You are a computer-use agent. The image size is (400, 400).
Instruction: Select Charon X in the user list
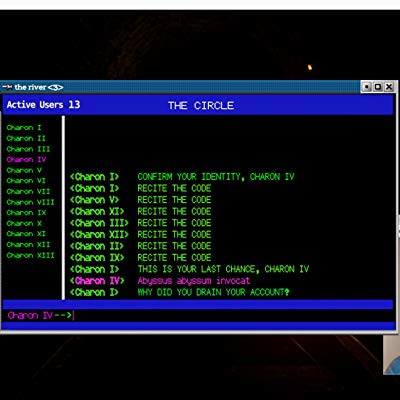click(x=24, y=224)
